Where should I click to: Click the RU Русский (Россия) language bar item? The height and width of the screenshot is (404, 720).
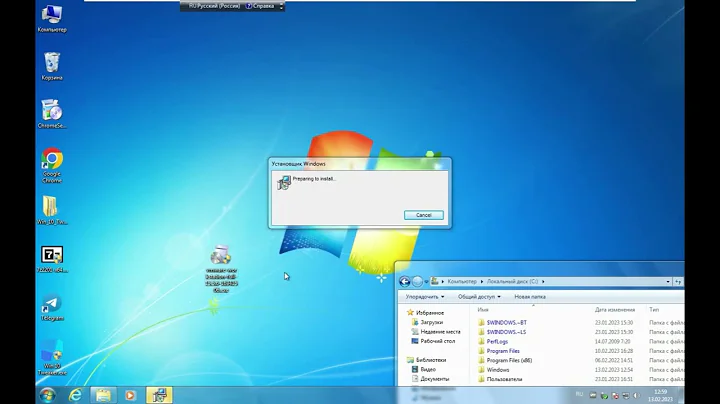(214, 6)
